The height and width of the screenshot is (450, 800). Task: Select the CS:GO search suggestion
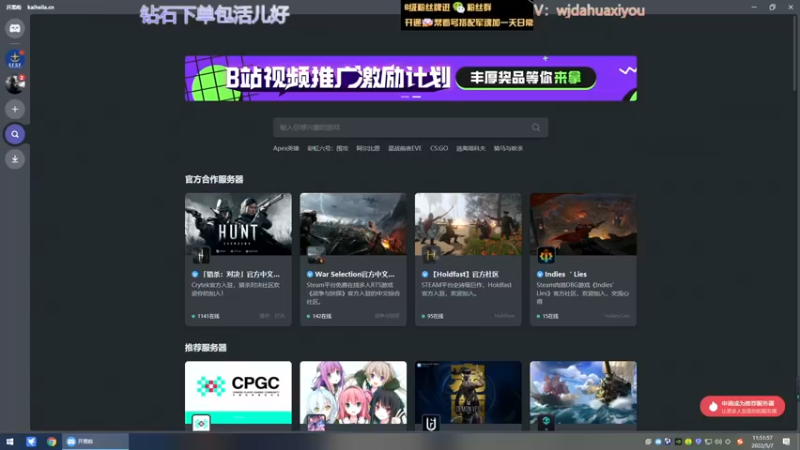pos(439,148)
